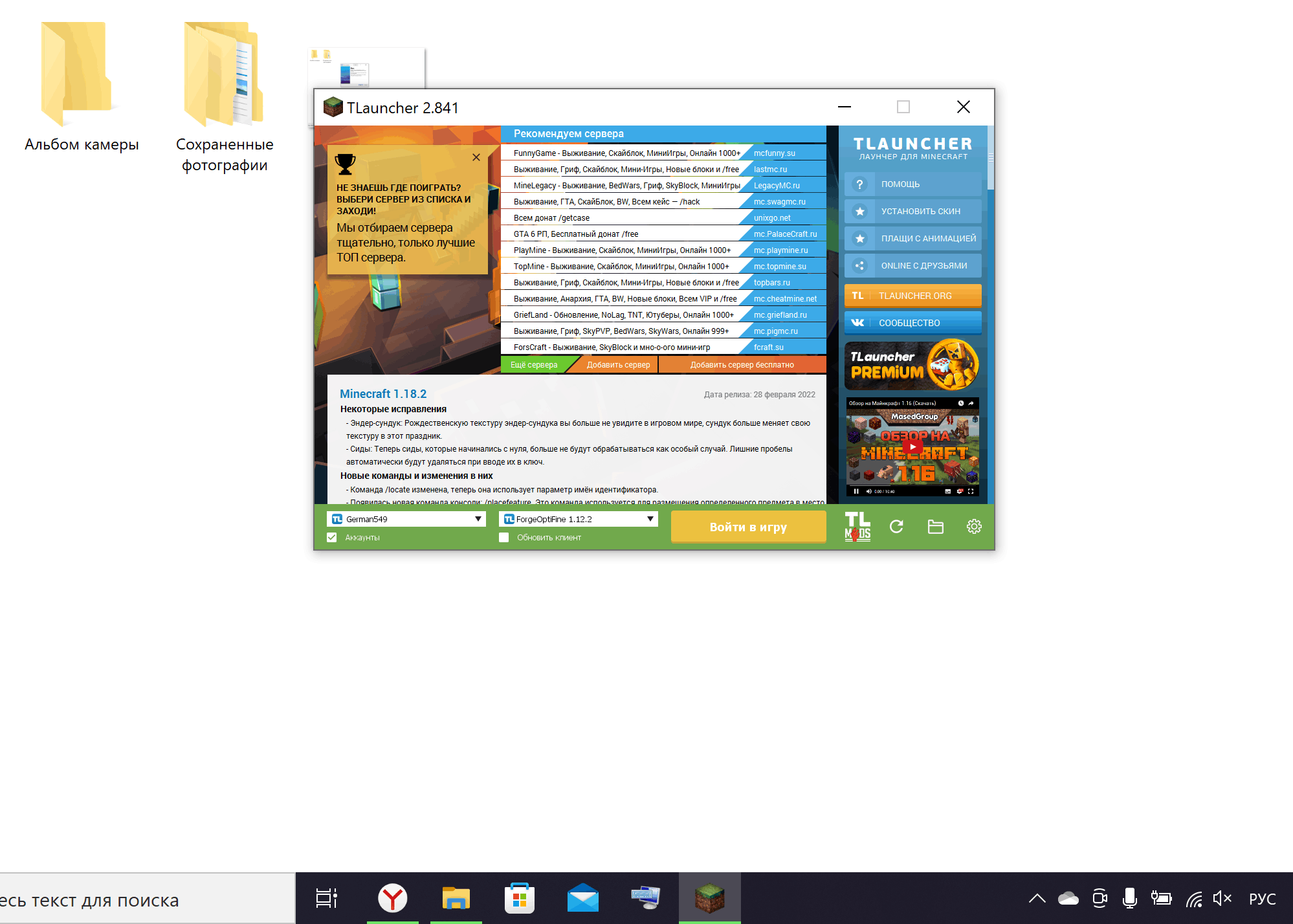1293x924 pixels.
Task: Open the Альбом камеры folder
Action: click(81, 87)
